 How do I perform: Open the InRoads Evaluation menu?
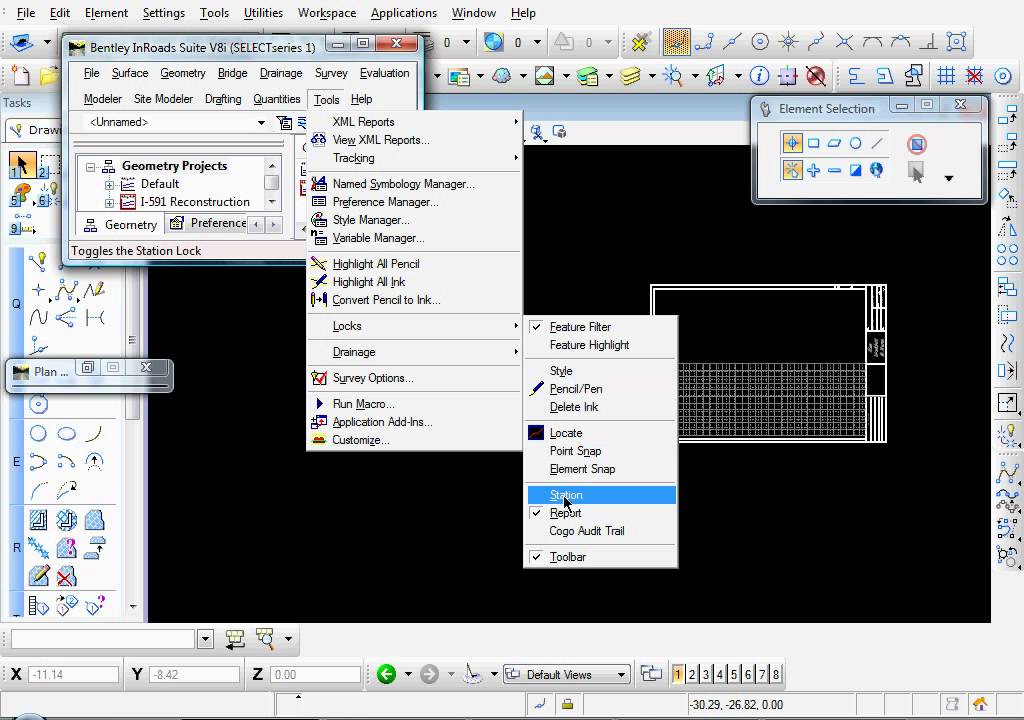[x=384, y=73]
